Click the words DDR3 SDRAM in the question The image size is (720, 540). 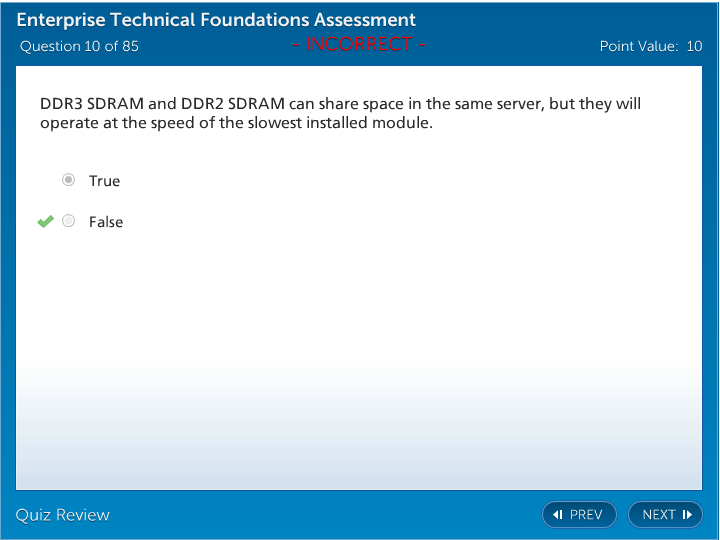coord(92,104)
